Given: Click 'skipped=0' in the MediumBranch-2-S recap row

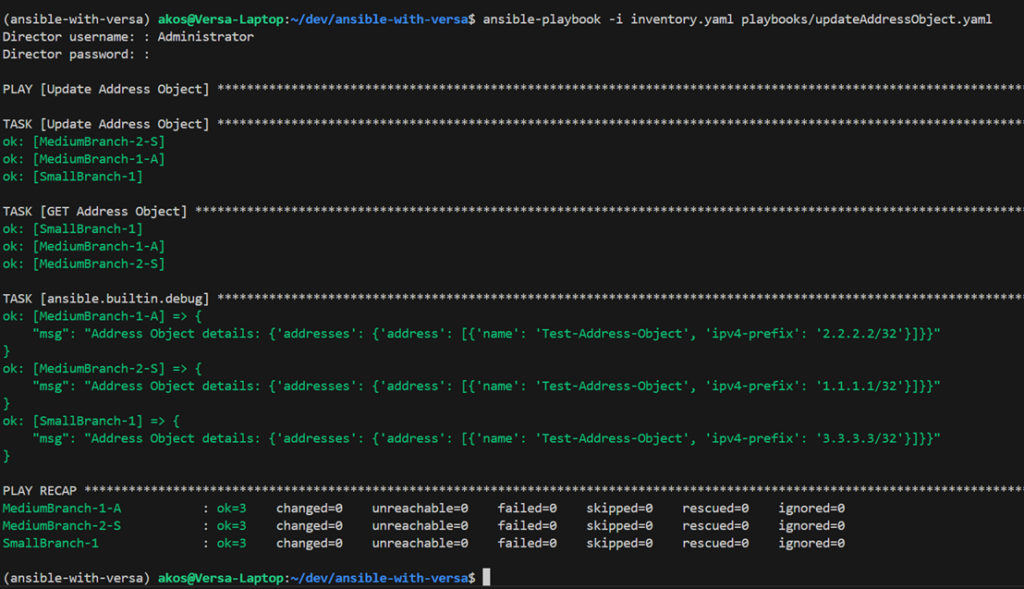Looking at the screenshot, I should 620,526.
